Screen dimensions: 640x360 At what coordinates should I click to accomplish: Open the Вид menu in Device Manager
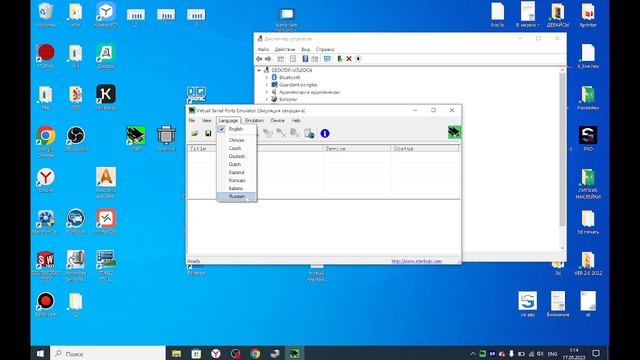coord(305,49)
